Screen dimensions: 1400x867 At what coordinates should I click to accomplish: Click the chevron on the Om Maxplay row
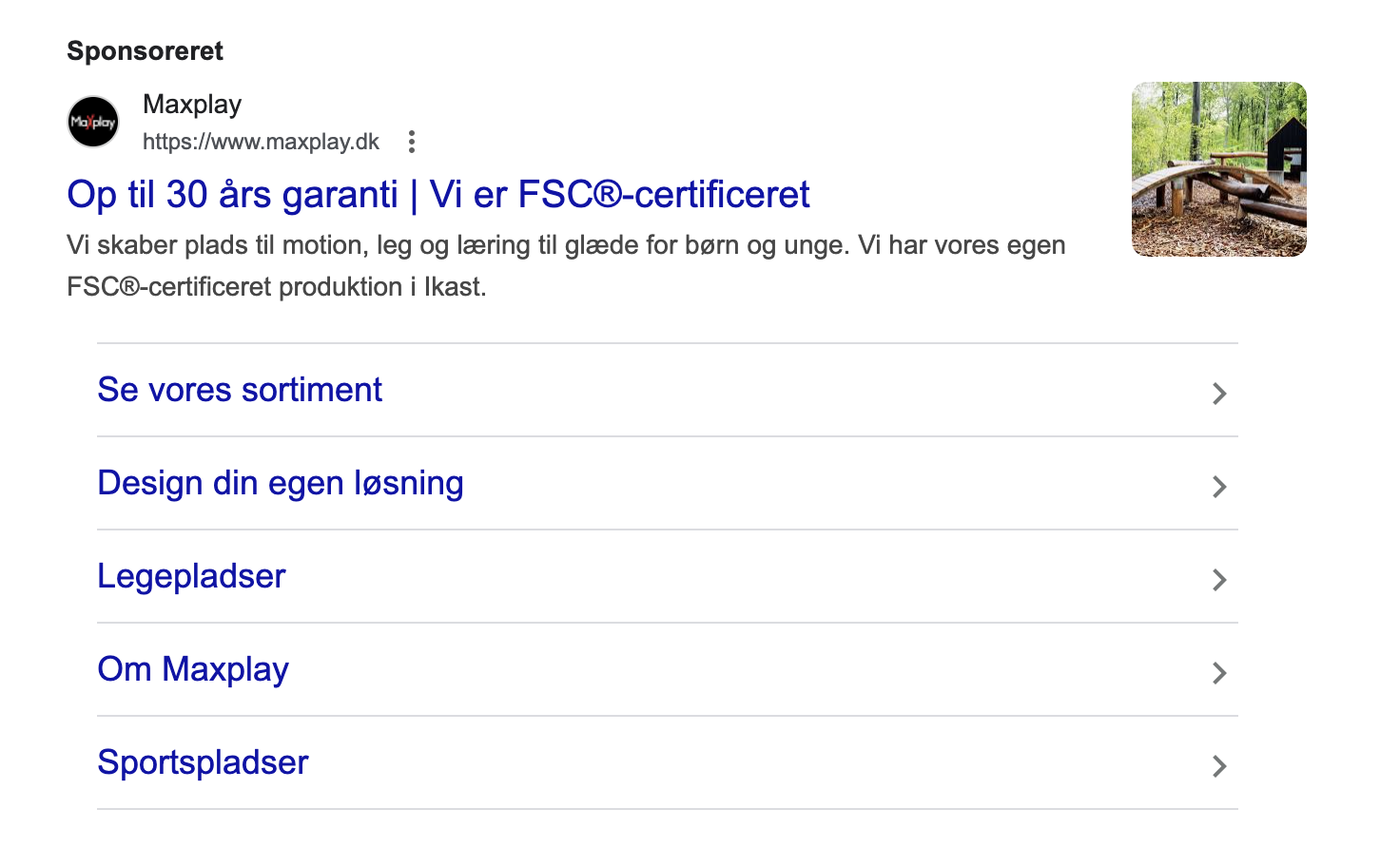[x=1219, y=673]
